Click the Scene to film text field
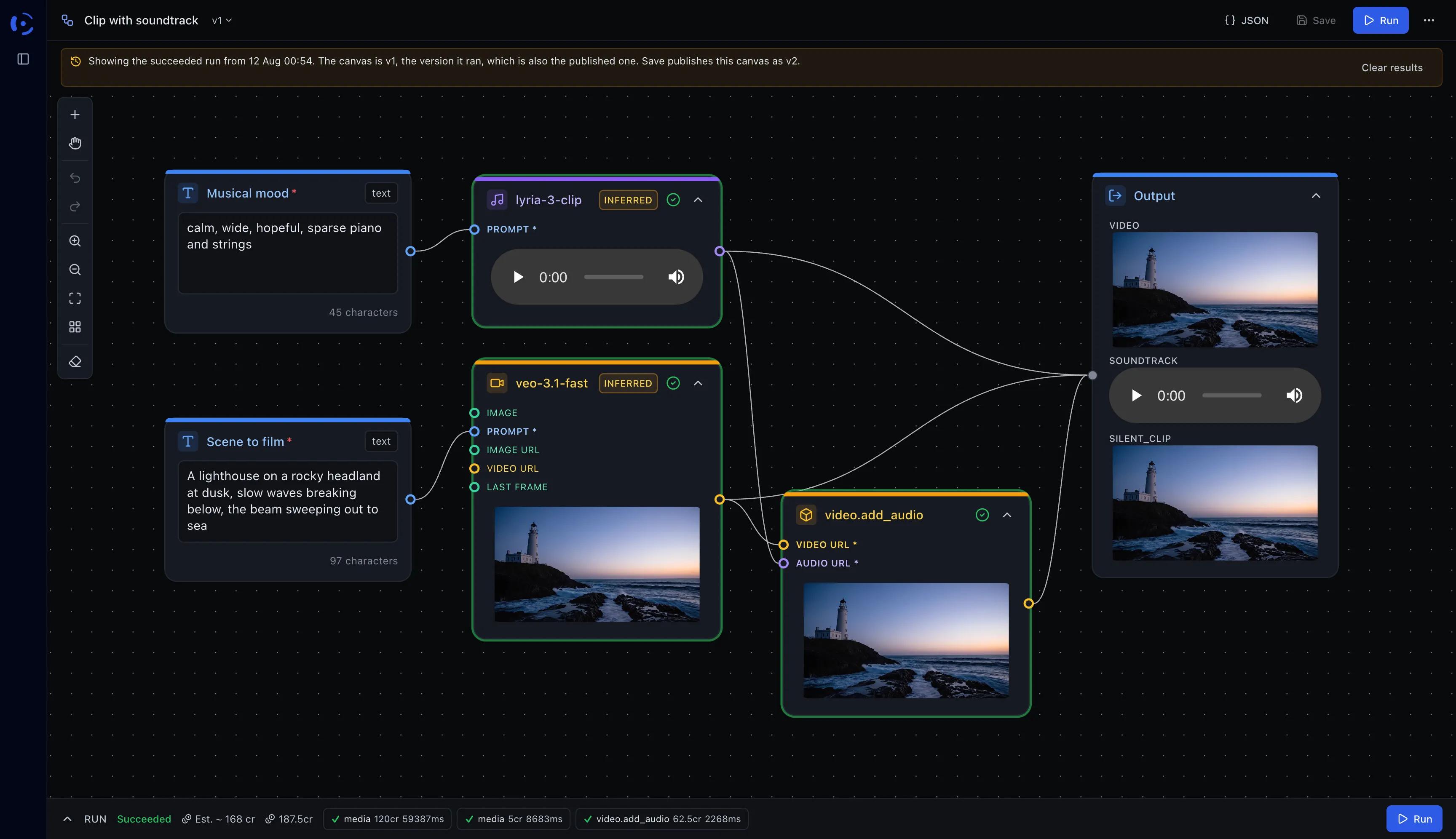Image resolution: width=1456 pixels, height=839 pixels. [x=288, y=501]
